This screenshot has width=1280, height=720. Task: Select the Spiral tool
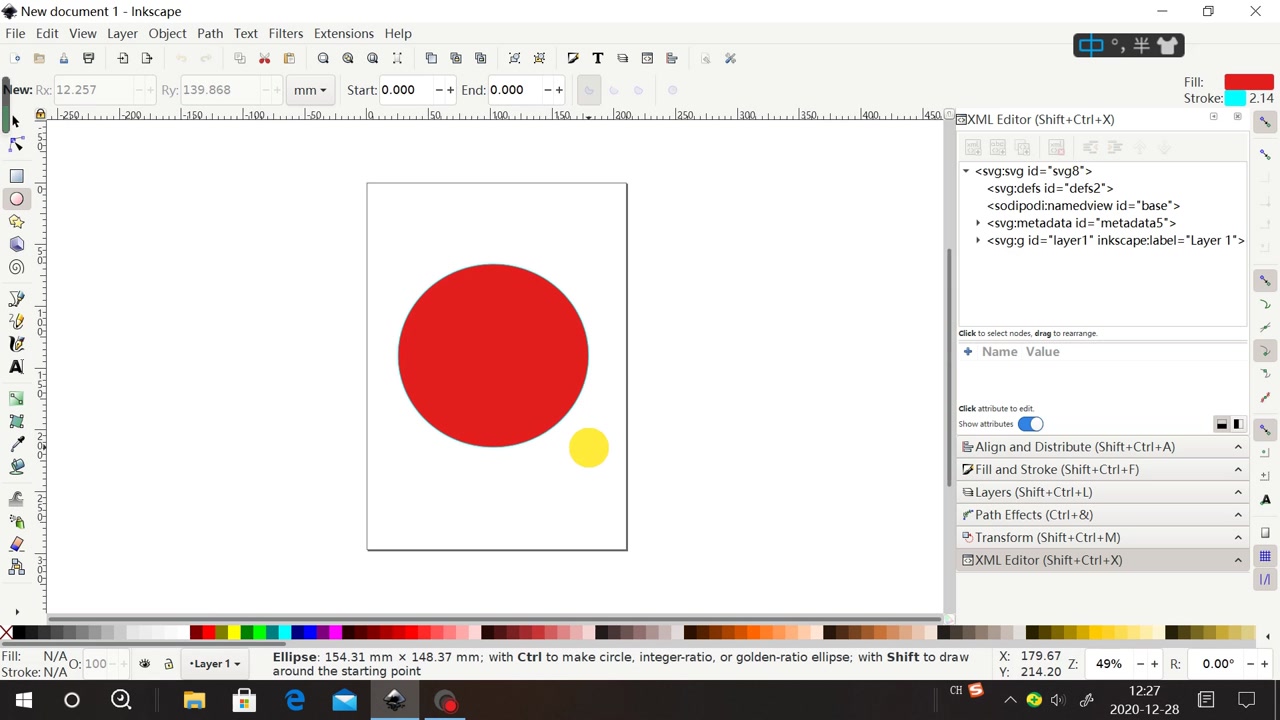[x=16, y=268]
